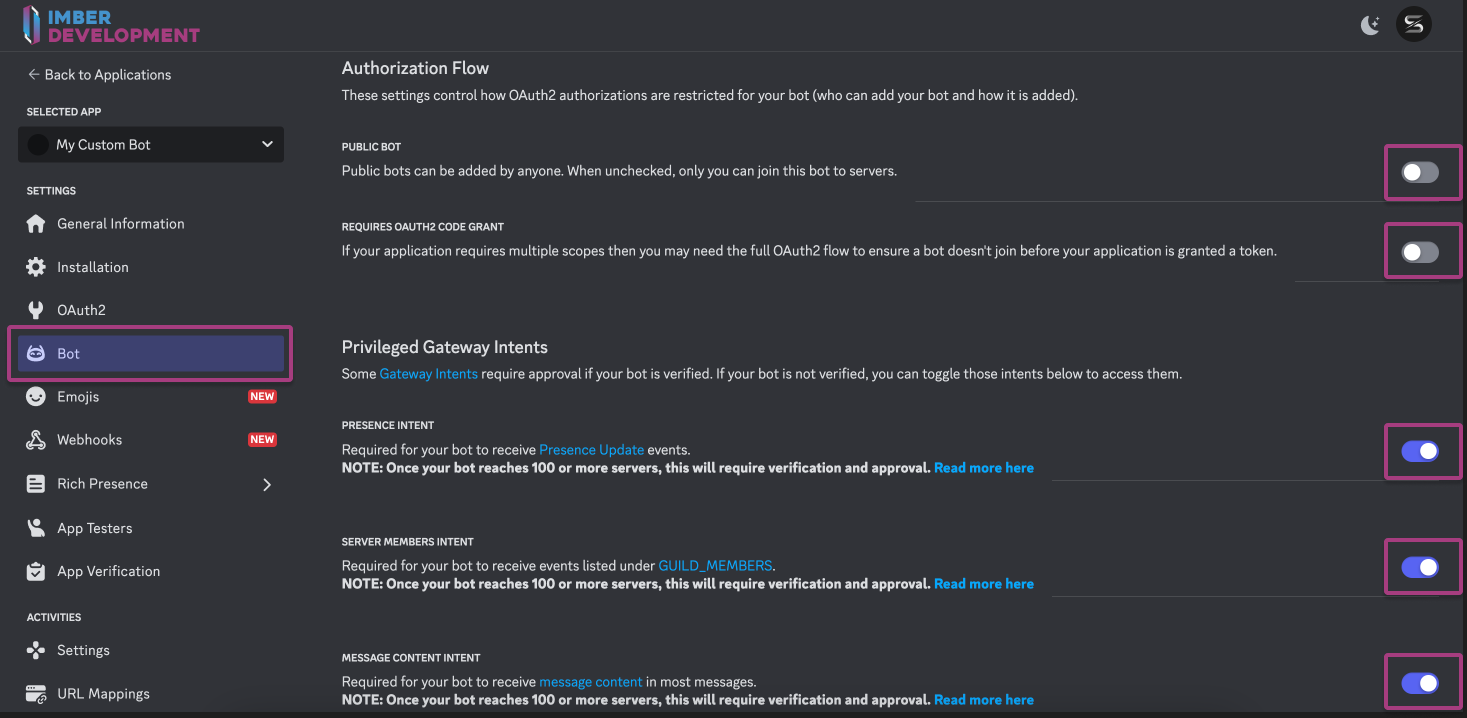Click the Emojis smiley icon
This screenshot has height=718, width=1467.
[x=36, y=397]
